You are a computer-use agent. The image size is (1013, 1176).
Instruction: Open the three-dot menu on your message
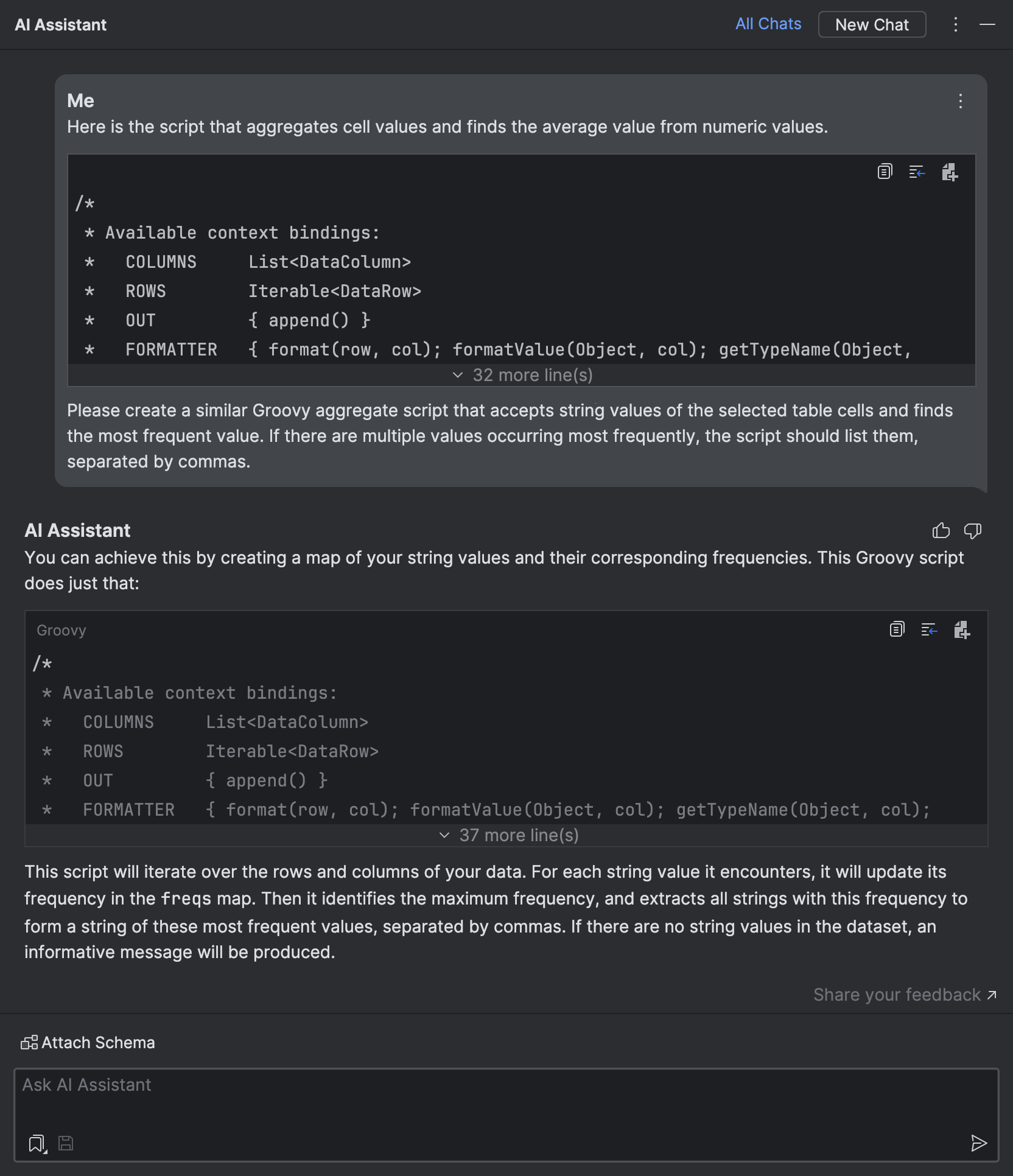[x=960, y=102]
